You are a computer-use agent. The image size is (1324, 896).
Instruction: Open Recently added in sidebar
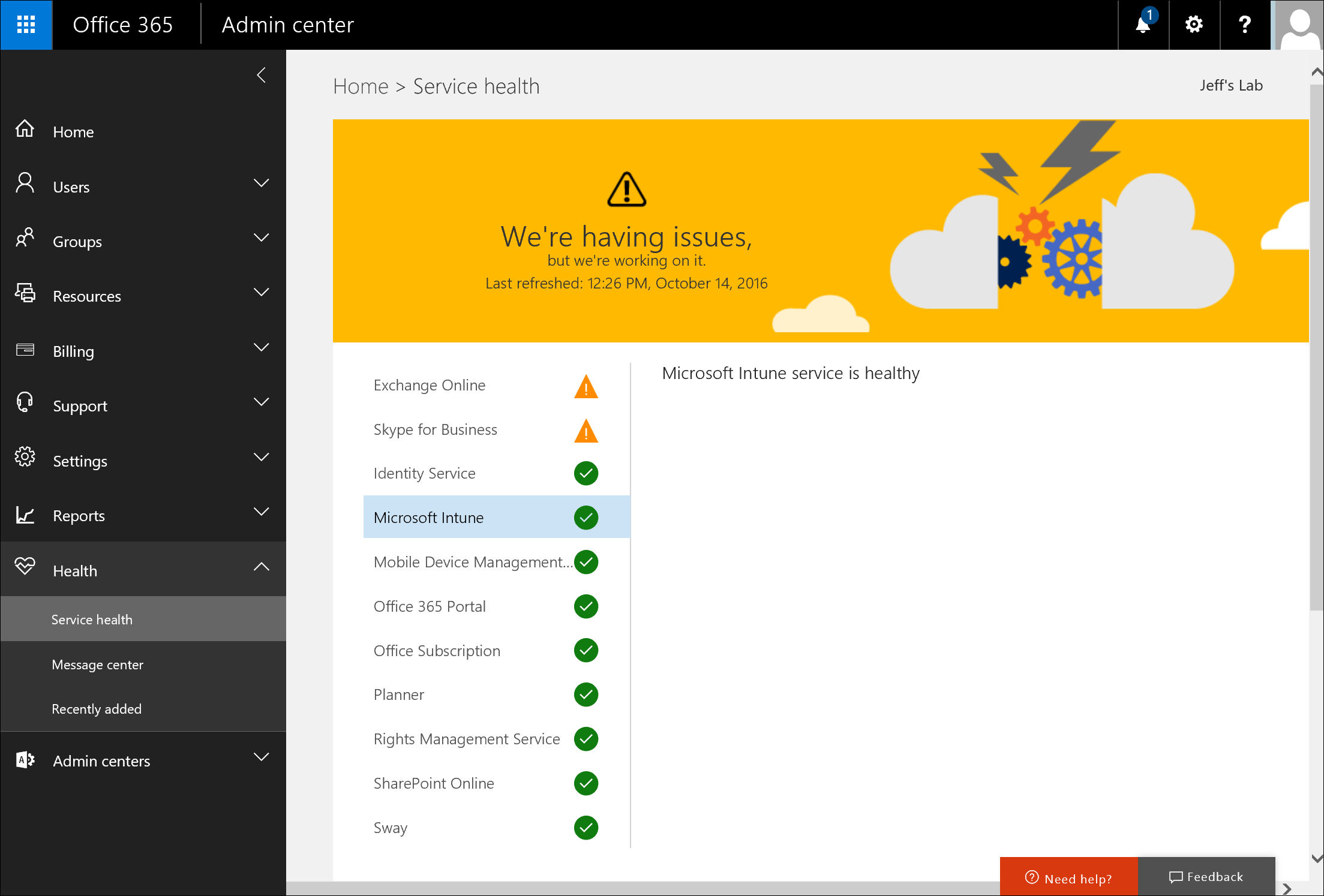[143, 709]
